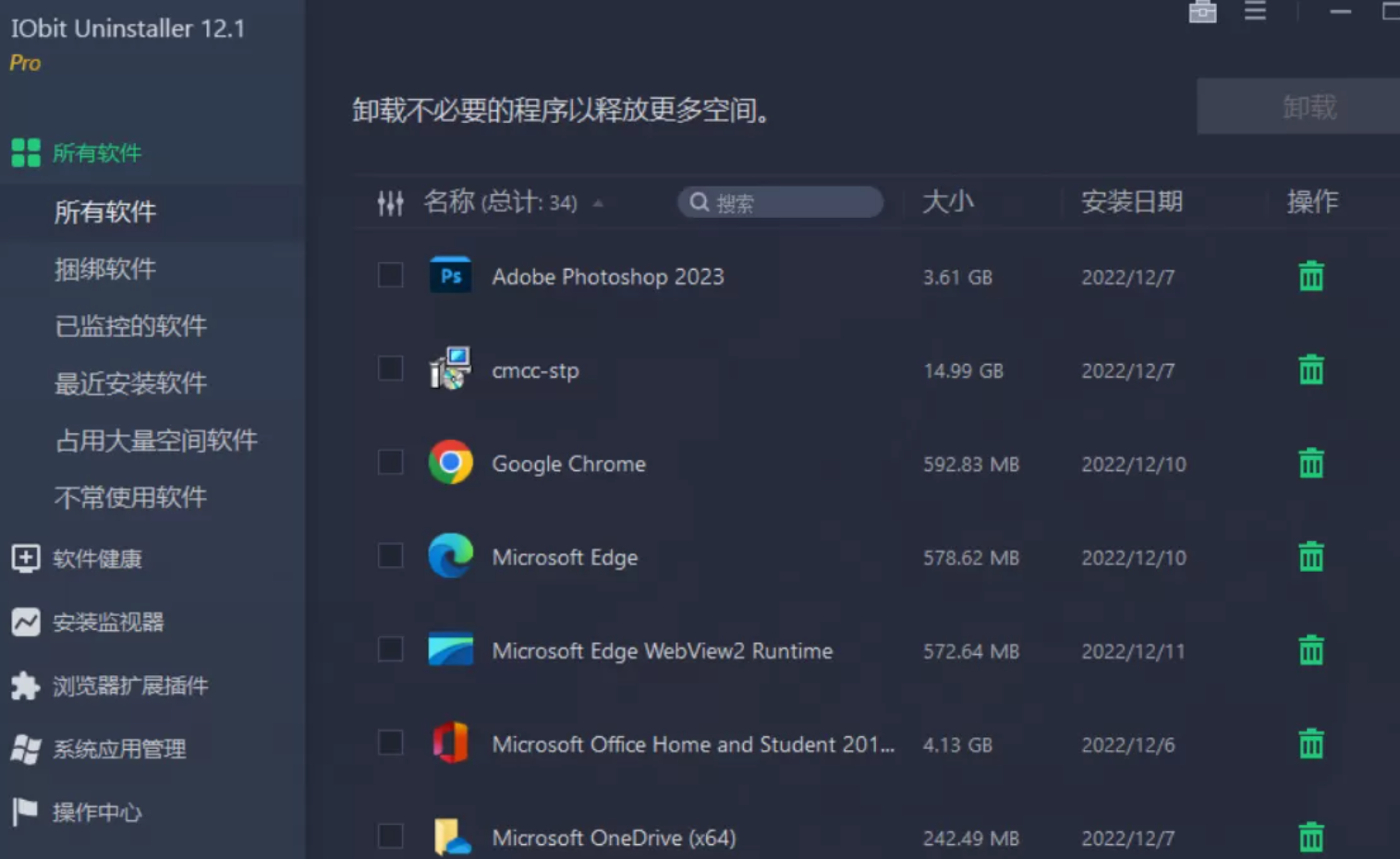
Task: Select the 软件健康 icon
Action: (25, 558)
